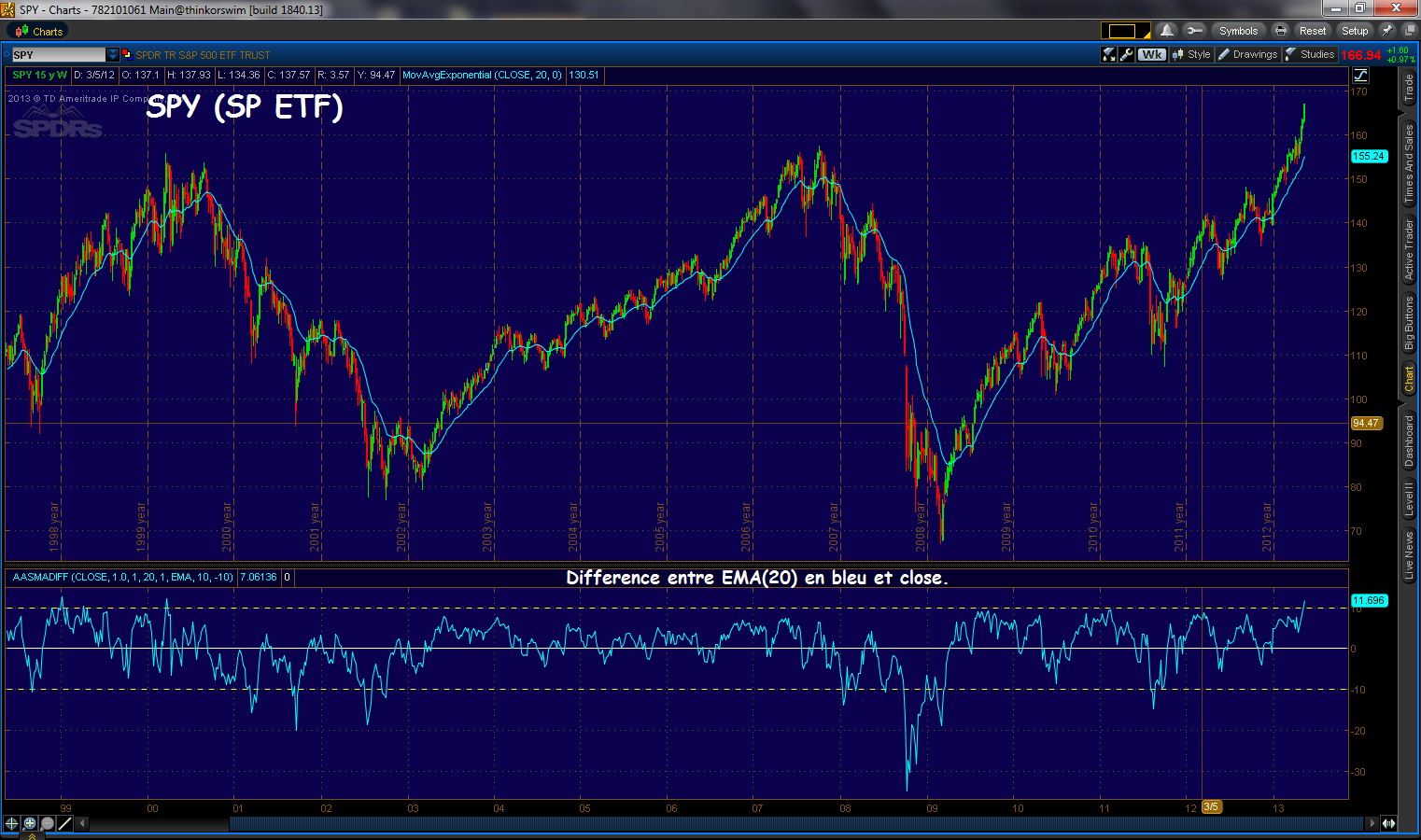Click the expand time axis icon
The width and height of the screenshot is (1421, 840).
click(x=1389, y=823)
